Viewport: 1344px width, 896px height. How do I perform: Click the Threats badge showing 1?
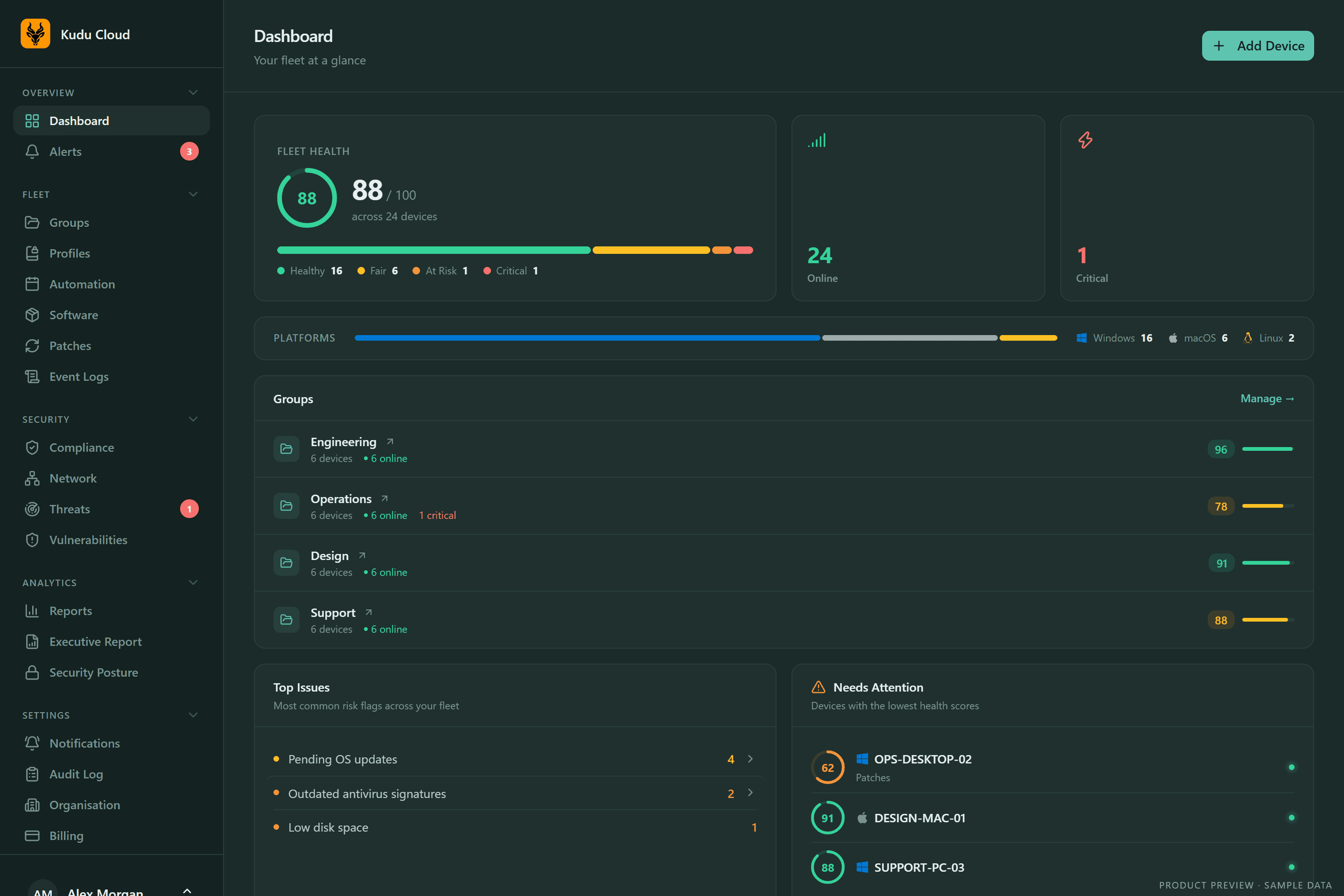(189, 509)
